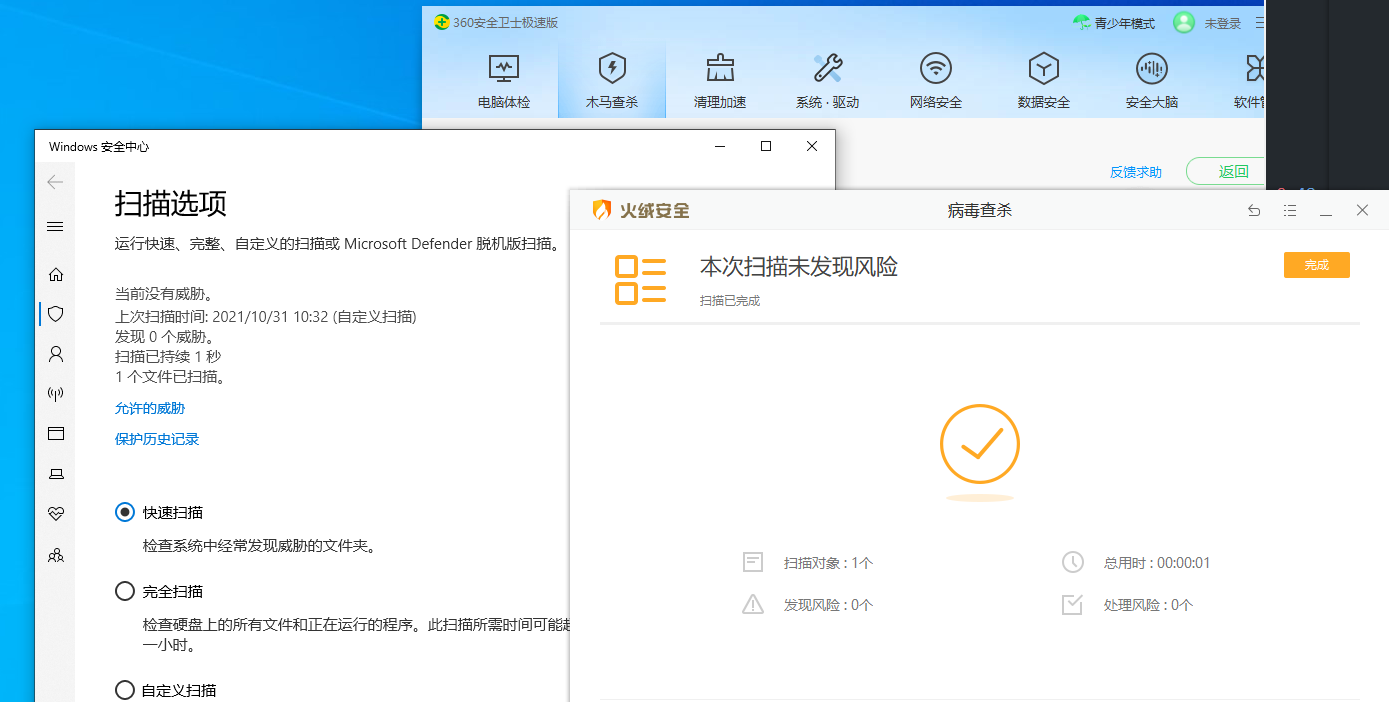
Task: Select 完全扫描 radio option
Action: [125, 591]
